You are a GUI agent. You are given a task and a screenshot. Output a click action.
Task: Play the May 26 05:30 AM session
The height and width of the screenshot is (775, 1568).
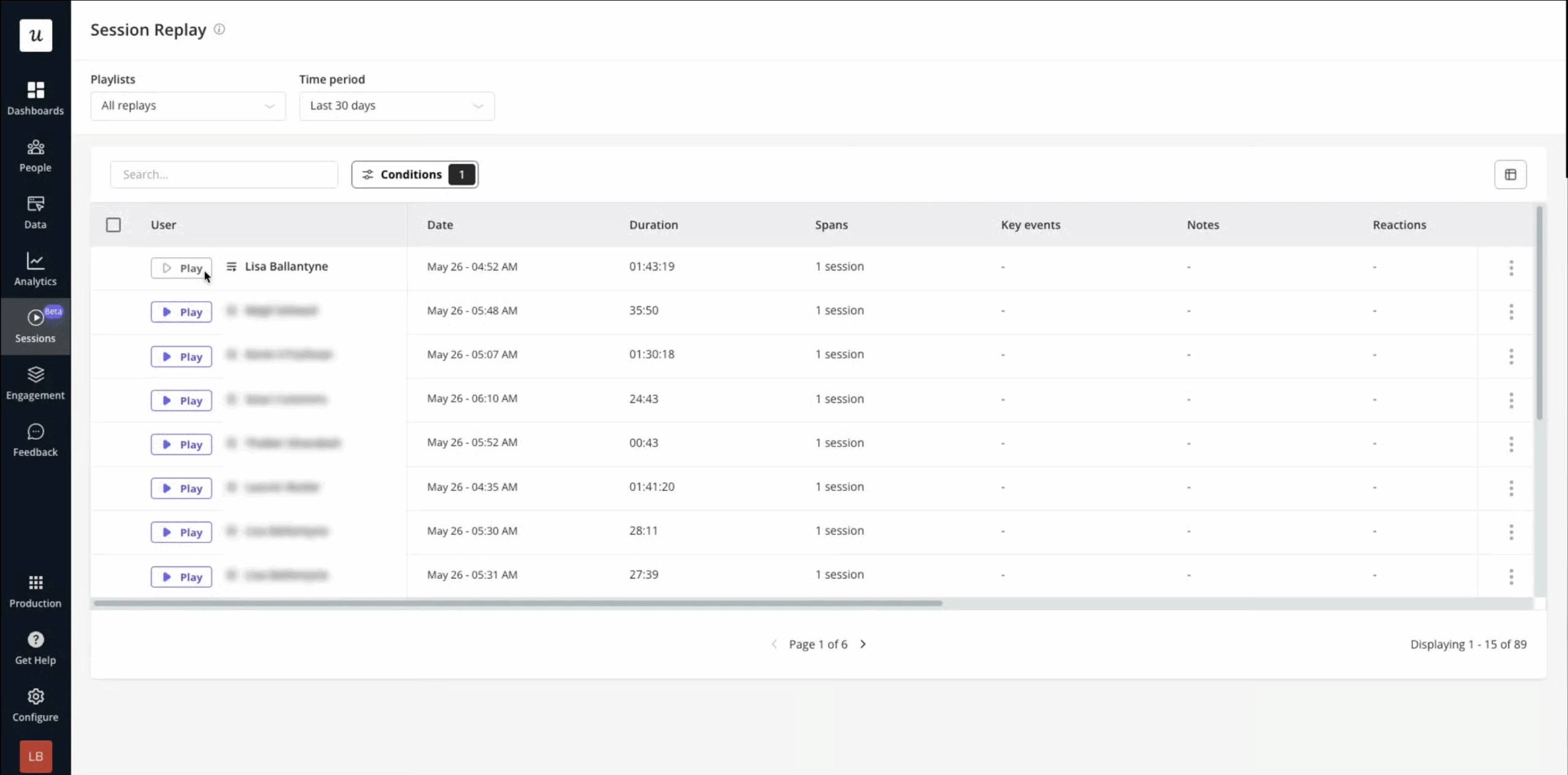pyautogui.click(x=181, y=533)
